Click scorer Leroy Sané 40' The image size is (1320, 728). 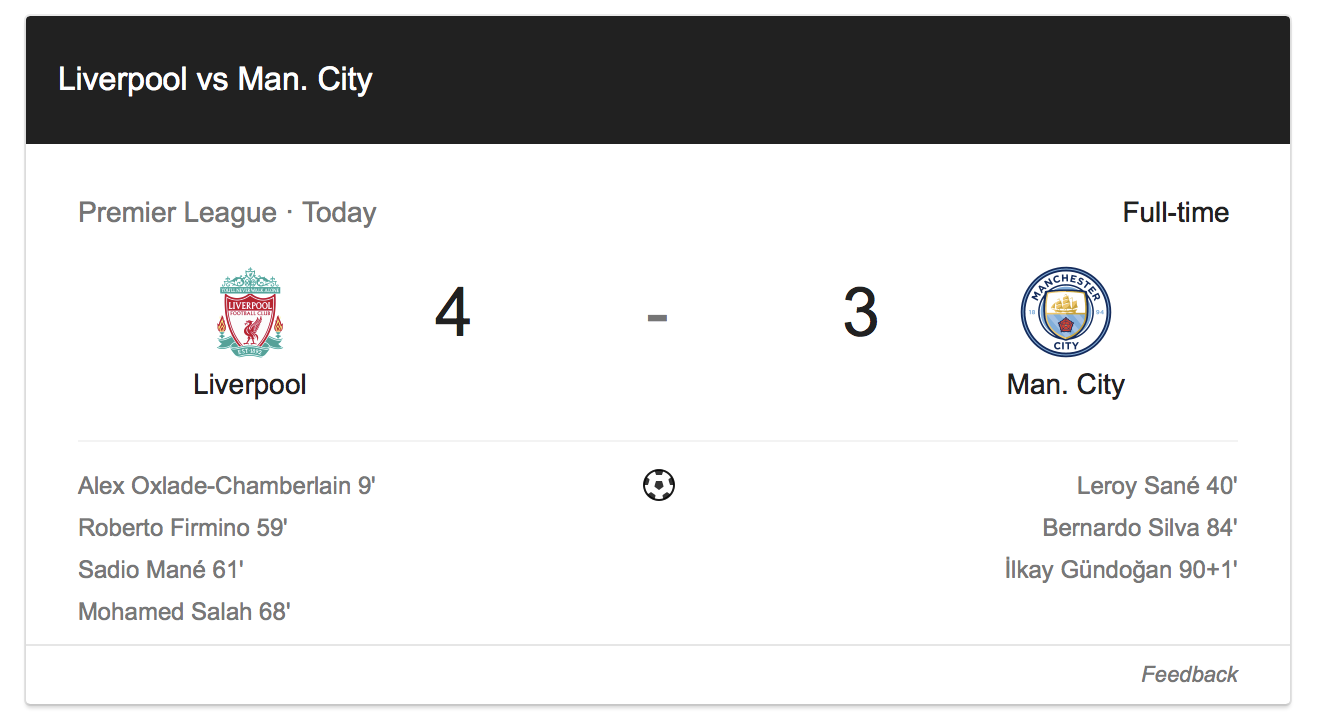coord(1157,486)
